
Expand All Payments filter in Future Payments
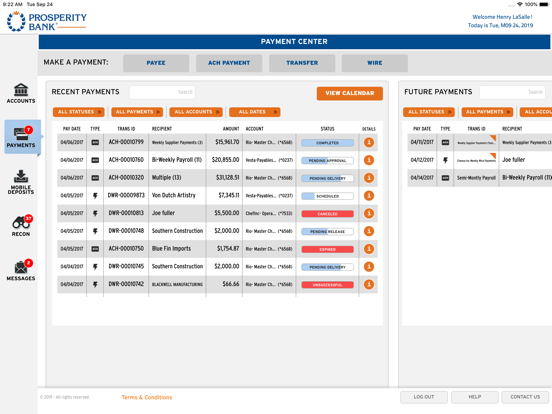pos(487,112)
